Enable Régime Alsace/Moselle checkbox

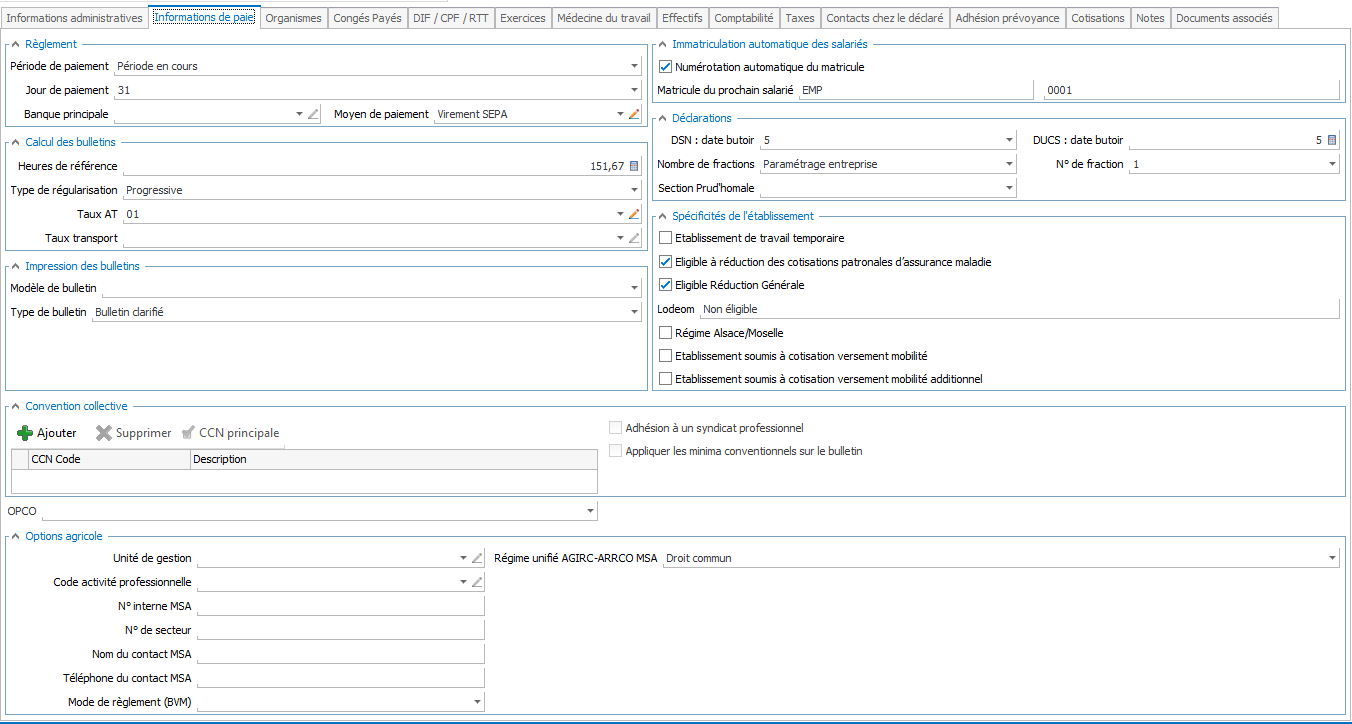(666, 333)
